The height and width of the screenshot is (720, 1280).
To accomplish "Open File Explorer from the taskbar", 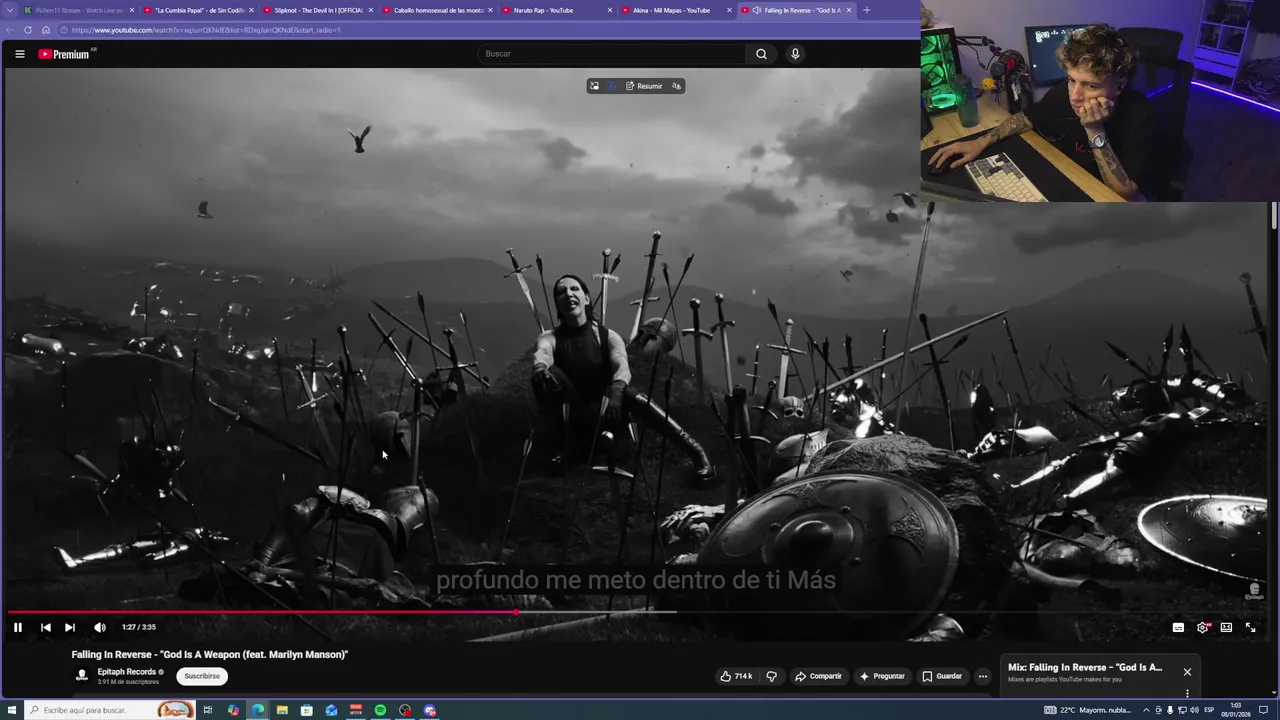I will [282, 710].
